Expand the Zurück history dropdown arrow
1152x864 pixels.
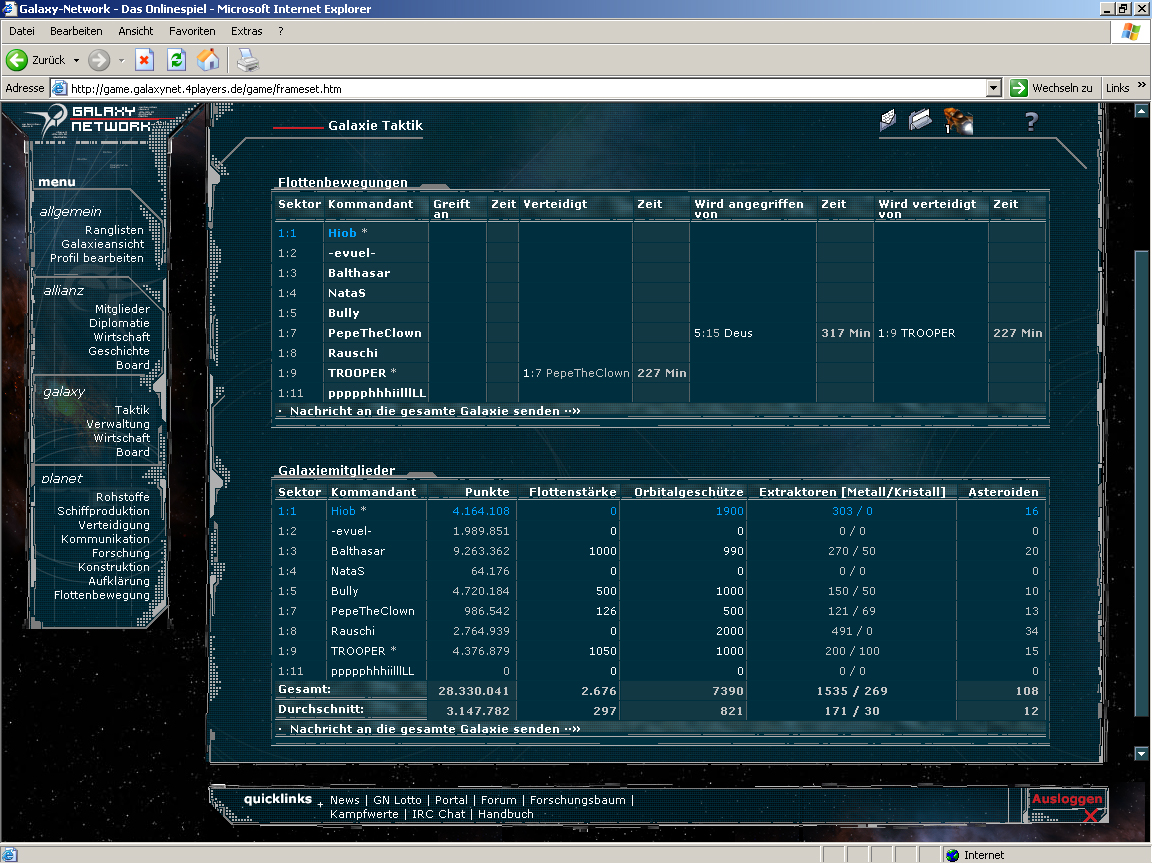[x=76, y=60]
